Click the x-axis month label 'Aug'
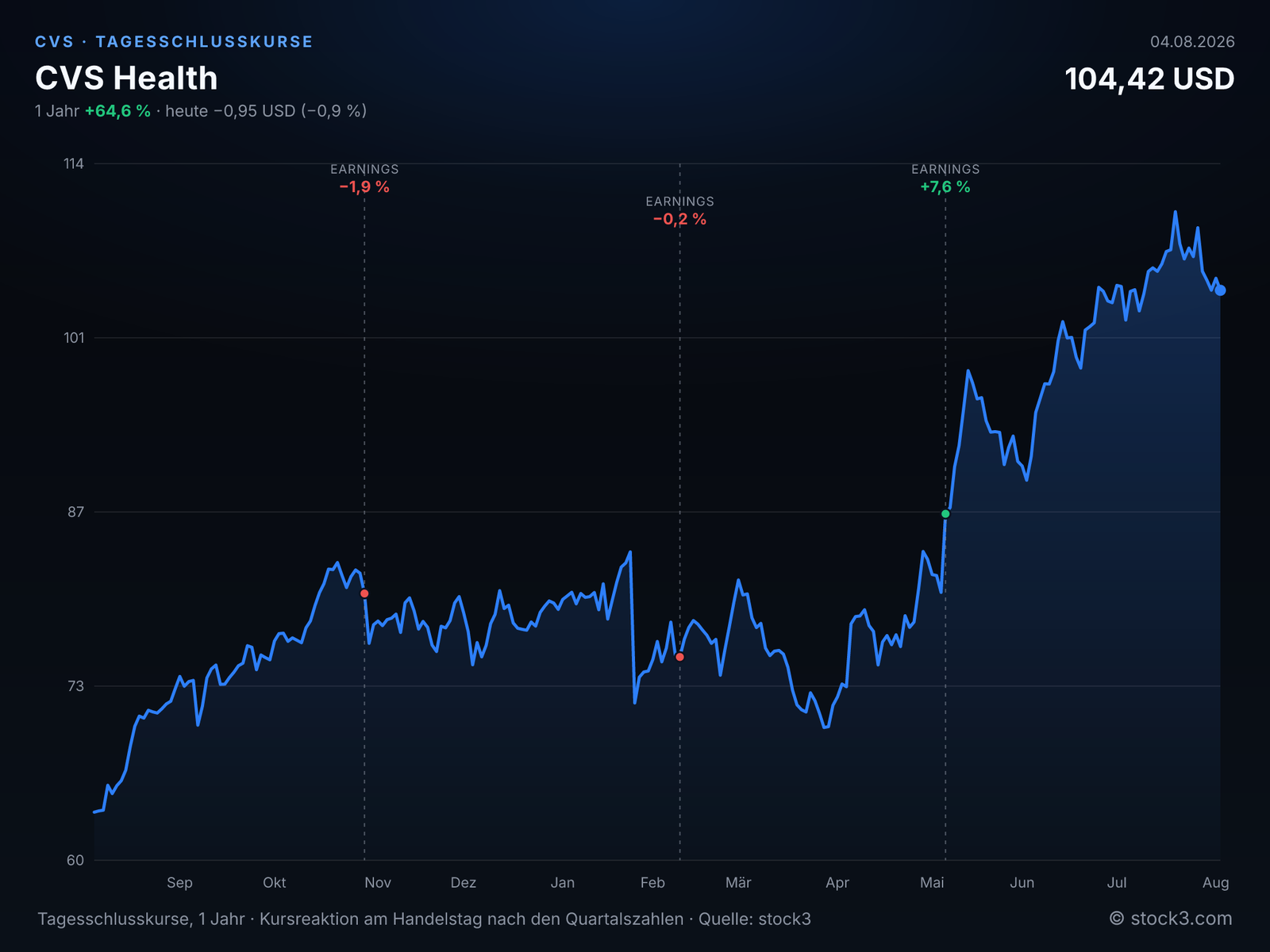1270x952 pixels. coord(1215,883)
